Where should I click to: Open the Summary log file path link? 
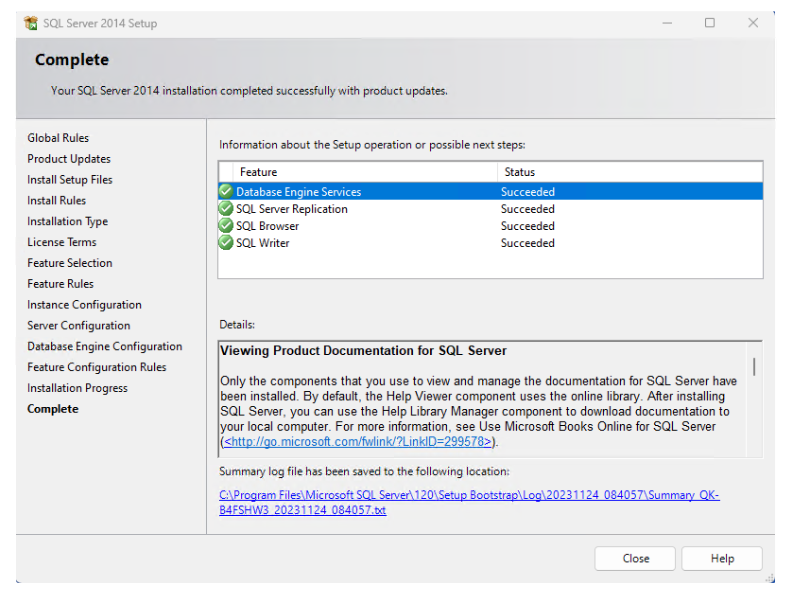tap(468, 502)
